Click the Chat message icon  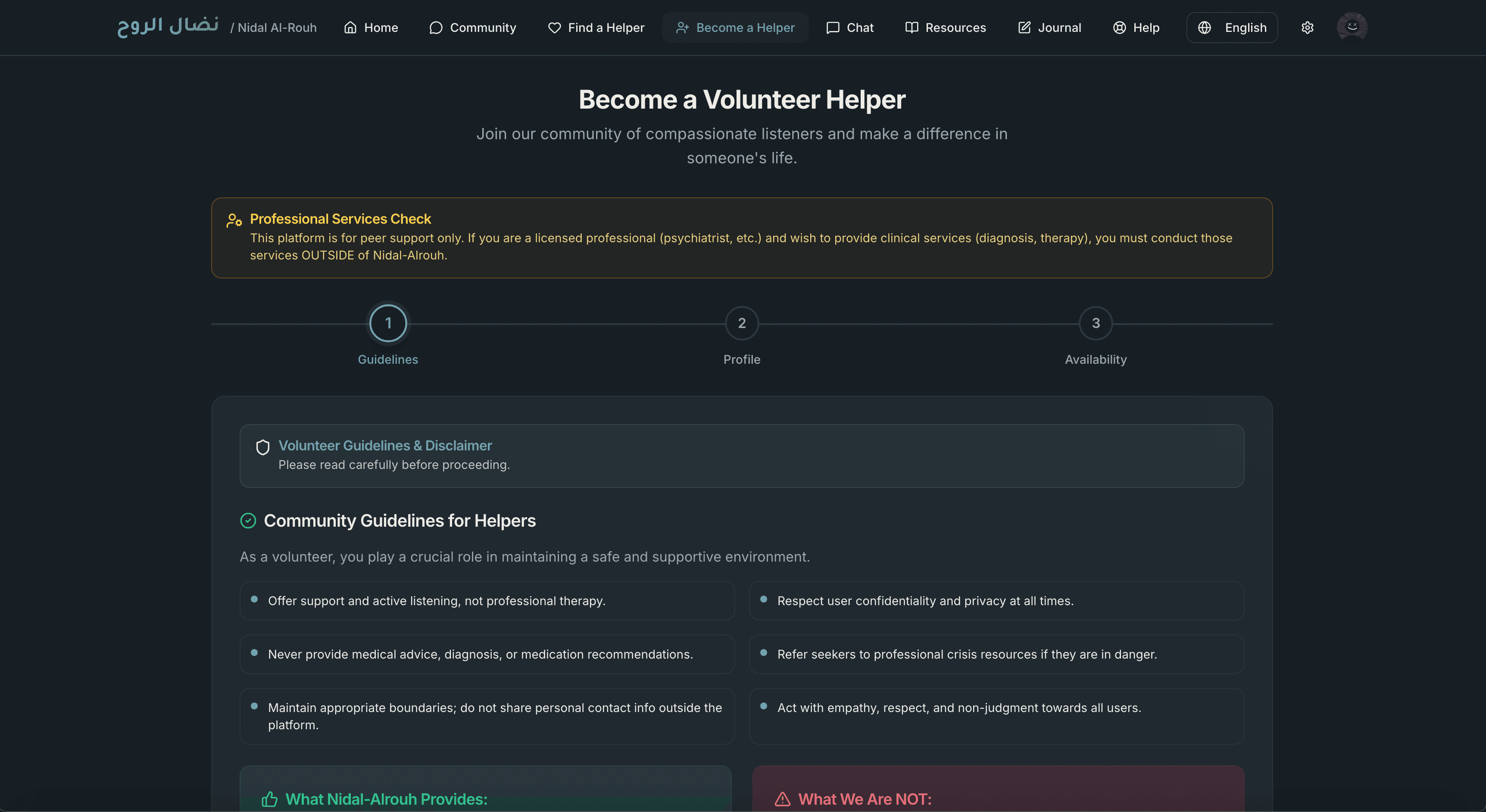click(833, 28)
